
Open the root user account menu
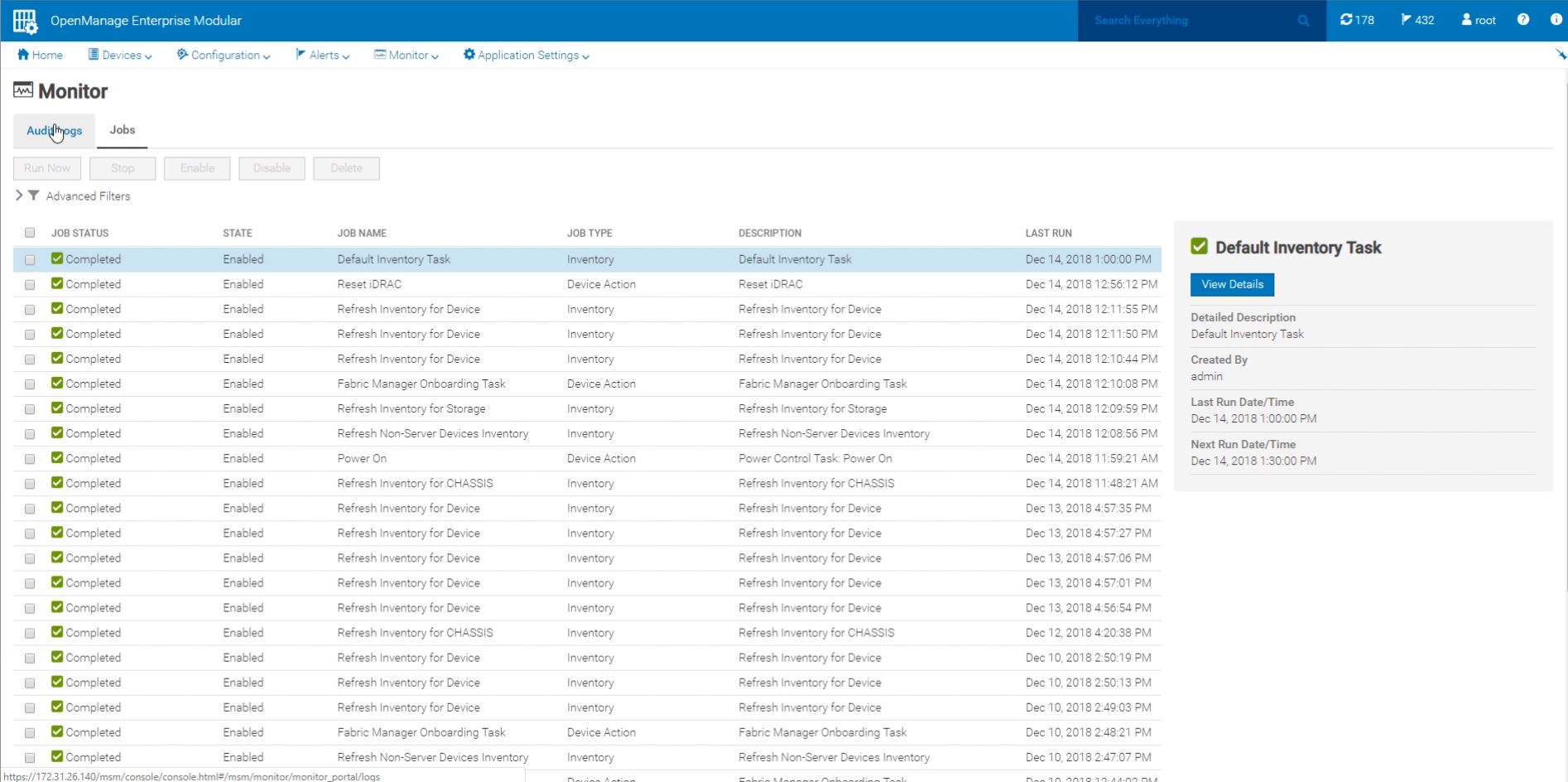point(1479,20)
